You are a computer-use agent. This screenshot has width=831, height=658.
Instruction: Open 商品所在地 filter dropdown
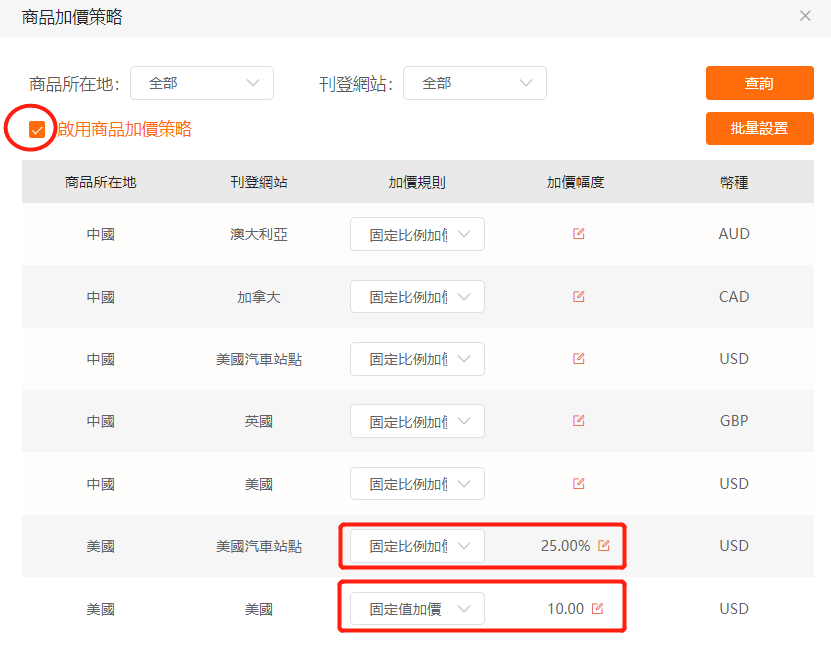click(x=202, y=84)
